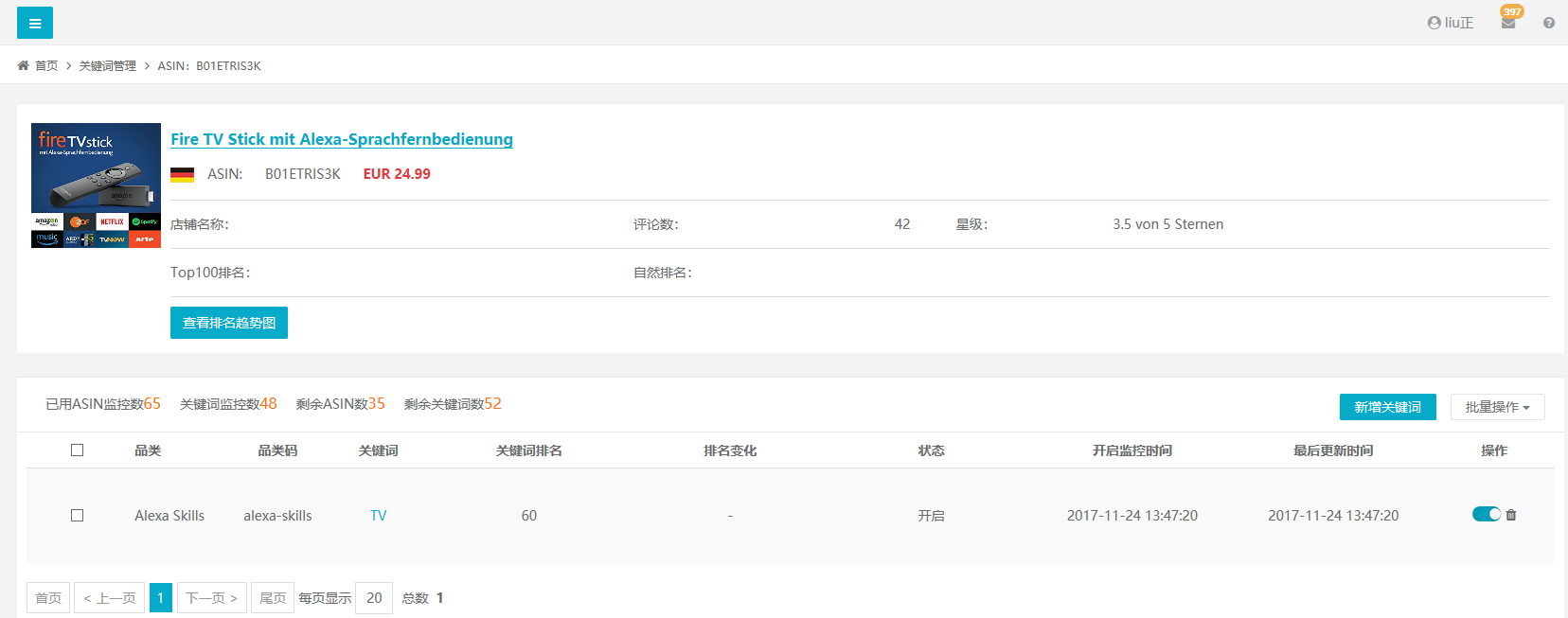1568x618 pixels.
Task: Click the 已用ASIN监控数 65 stat
Action: pyautogui.click(x=103, y=404)
